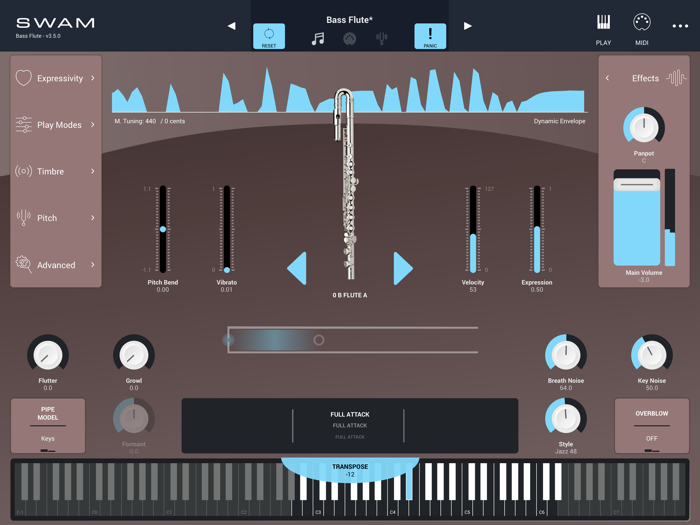The image size is (700, 525).
Task: Open the three-dots more menu
Action: [x=680, y=26]
